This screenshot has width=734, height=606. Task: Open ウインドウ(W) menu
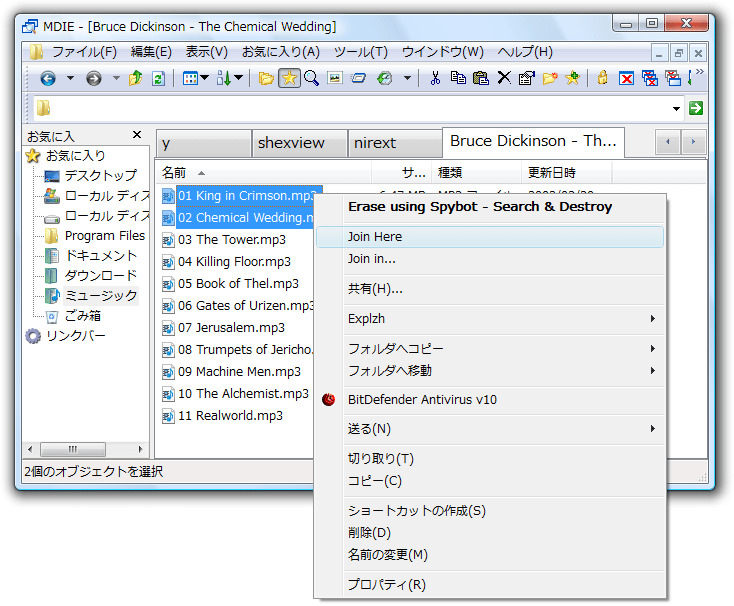point(443,52)
